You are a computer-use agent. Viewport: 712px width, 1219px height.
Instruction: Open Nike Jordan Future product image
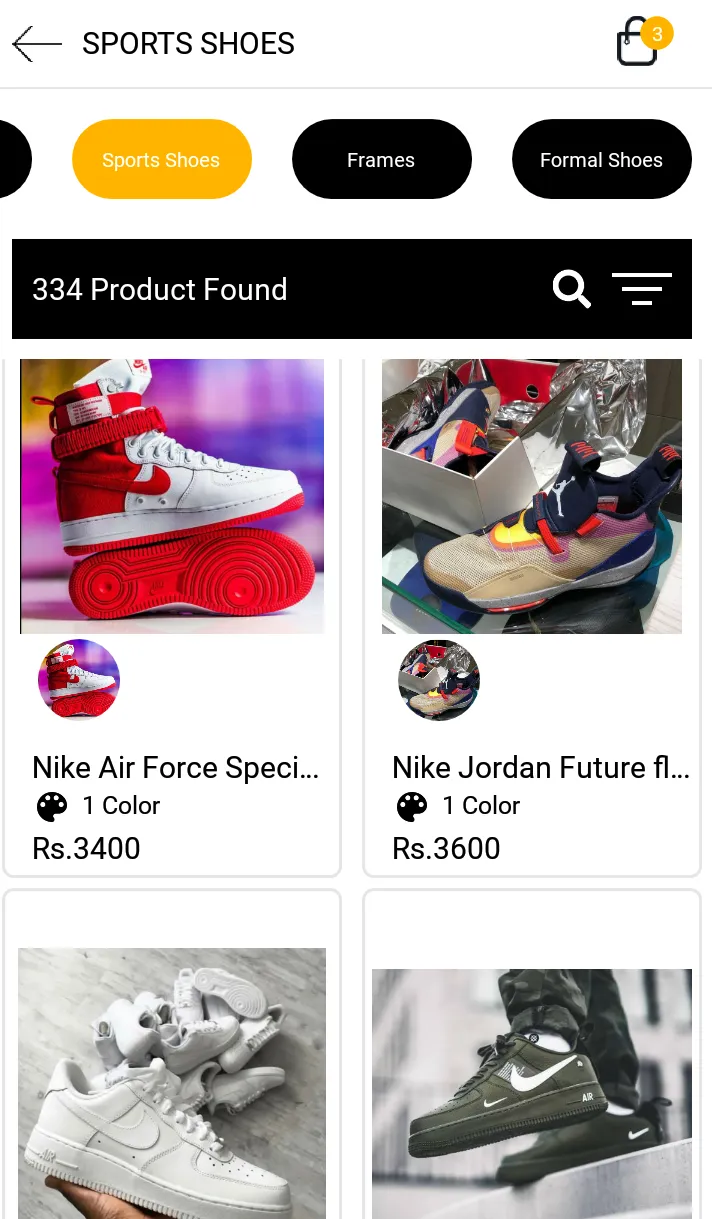532,496
